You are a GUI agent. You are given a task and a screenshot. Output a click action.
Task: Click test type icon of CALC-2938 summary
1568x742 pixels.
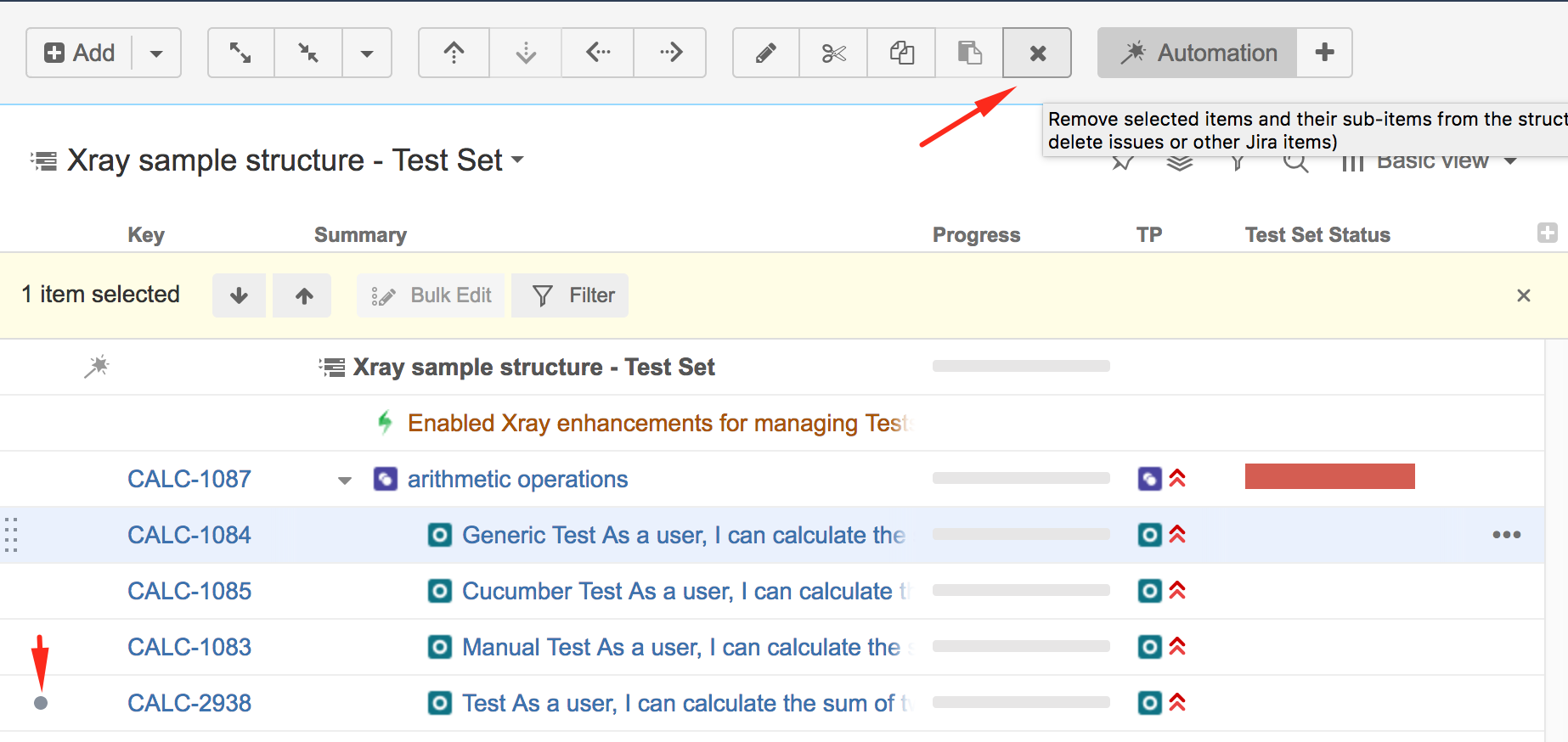pos(440,703)
